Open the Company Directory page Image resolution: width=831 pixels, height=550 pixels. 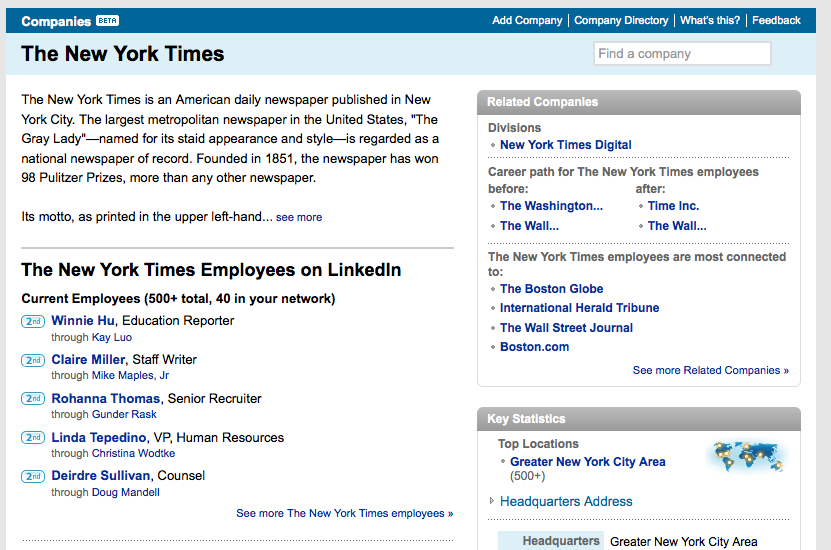pyautogui.click(x=621, y=20)
